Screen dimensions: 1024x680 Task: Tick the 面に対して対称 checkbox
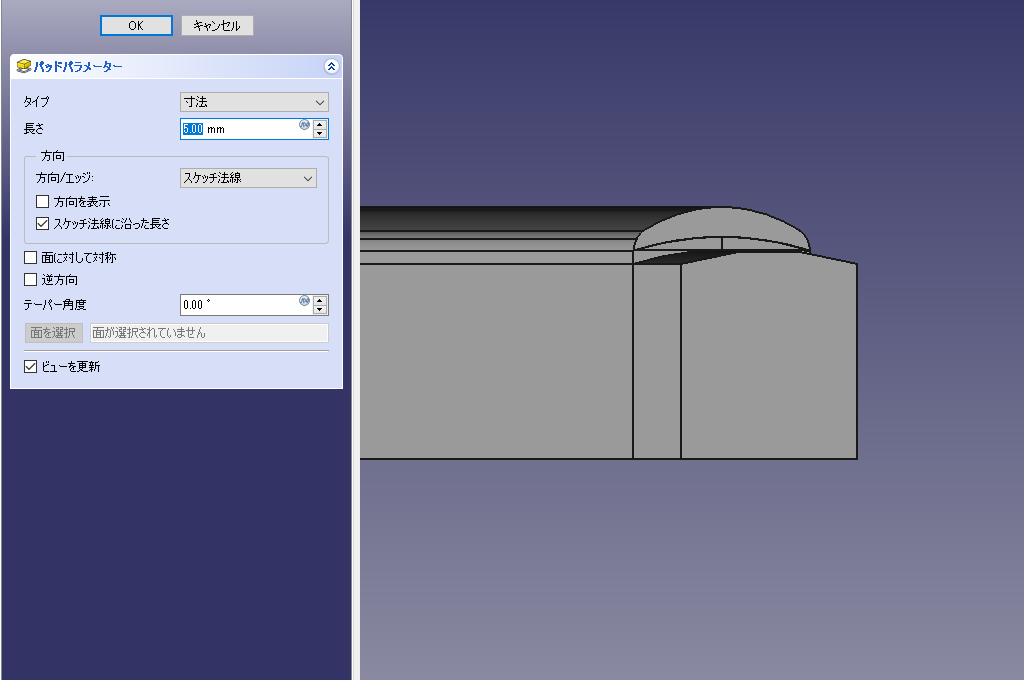tap(31, 258)
